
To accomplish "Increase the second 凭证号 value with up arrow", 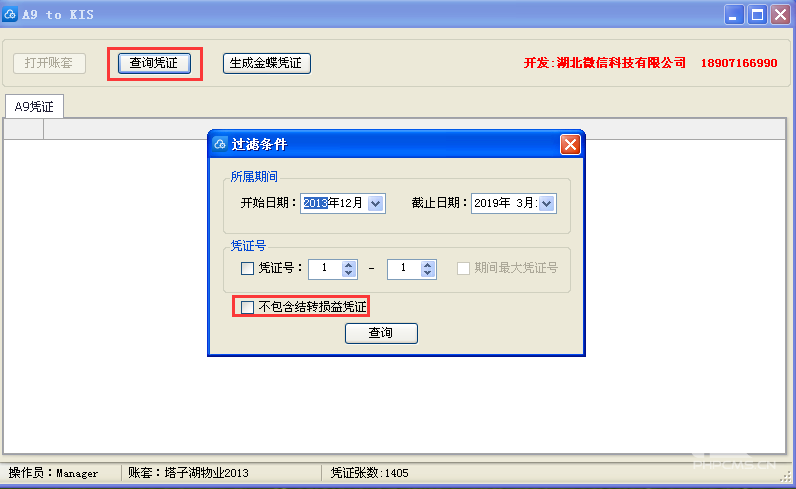I will coord(428,264).
